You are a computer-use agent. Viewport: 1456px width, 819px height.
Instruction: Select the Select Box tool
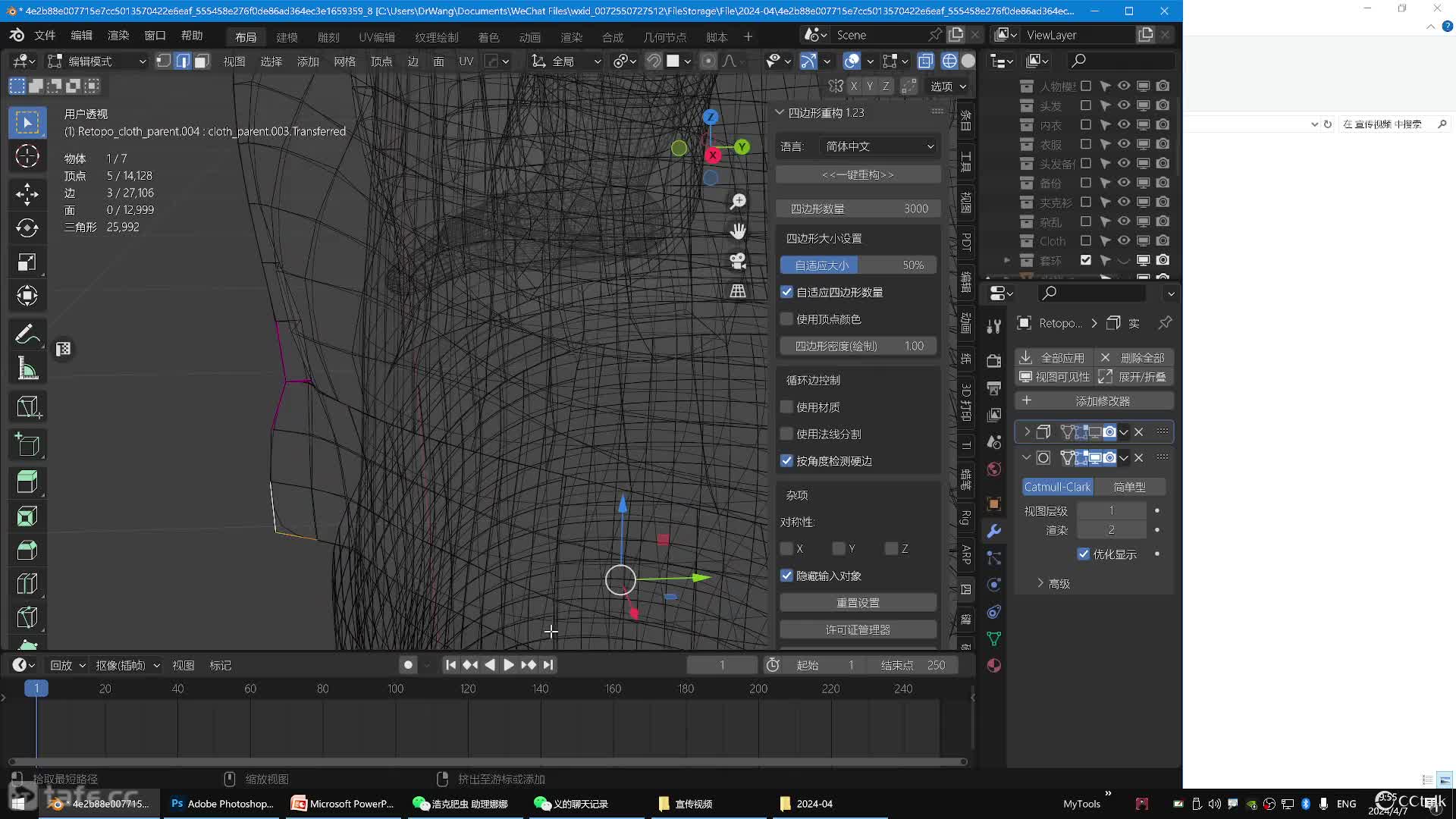27,123
